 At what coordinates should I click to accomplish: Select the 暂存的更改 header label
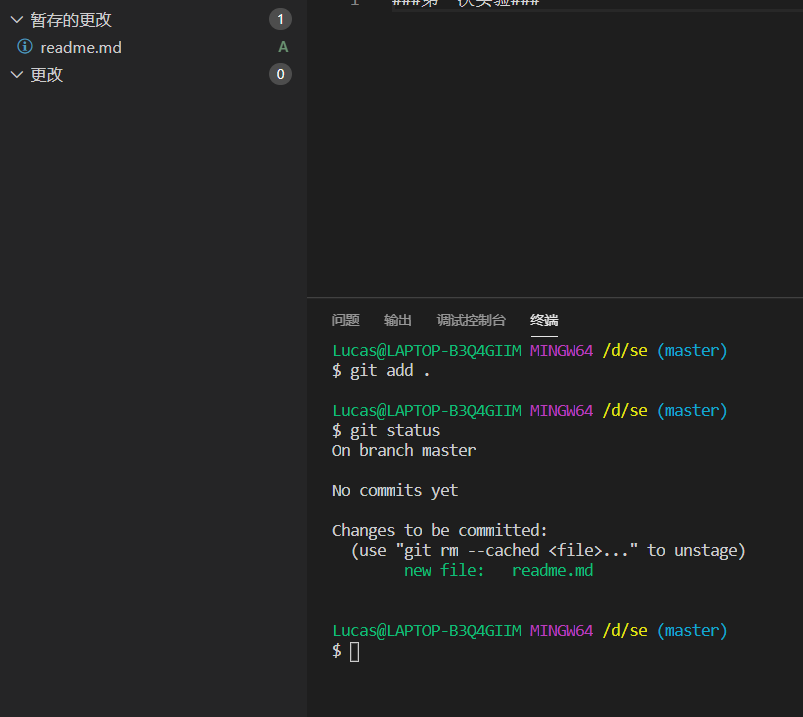click(x=71, y=19)
